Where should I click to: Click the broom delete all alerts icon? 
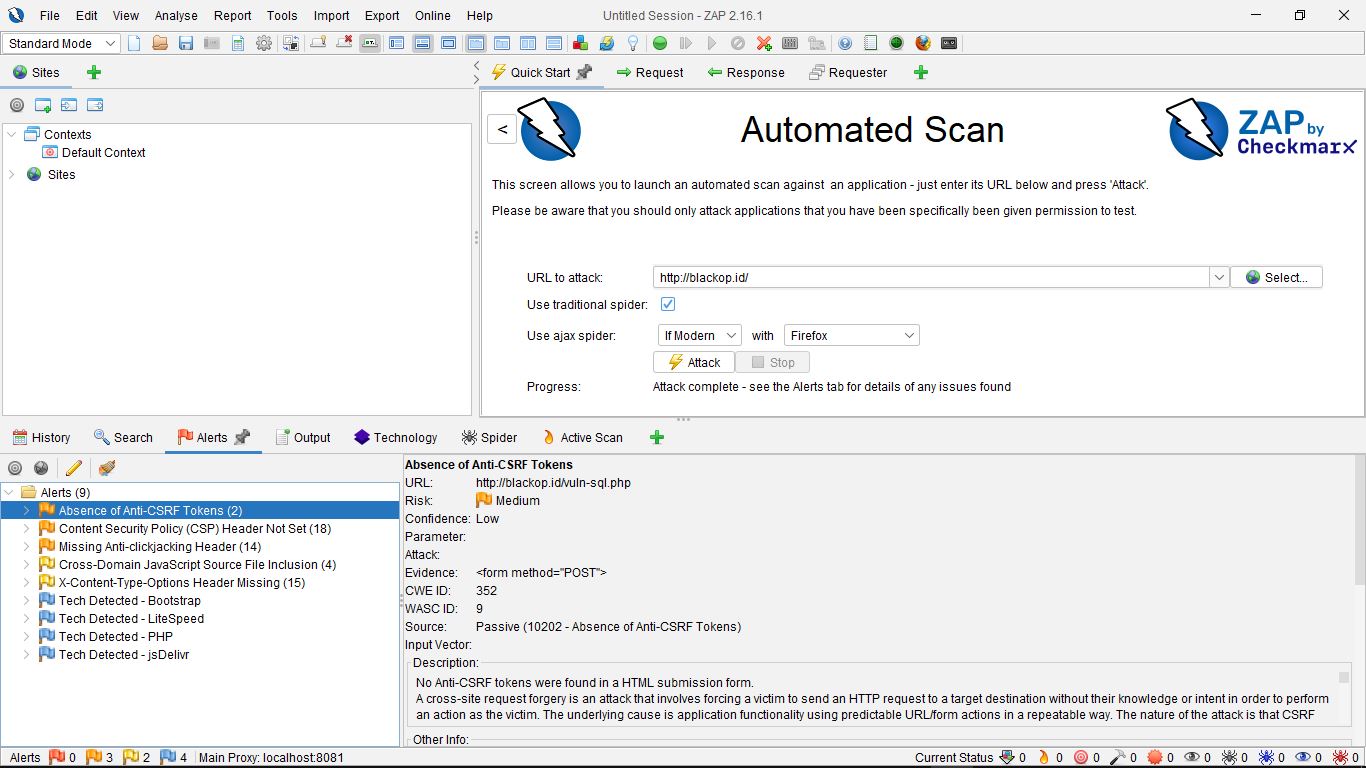107,467
